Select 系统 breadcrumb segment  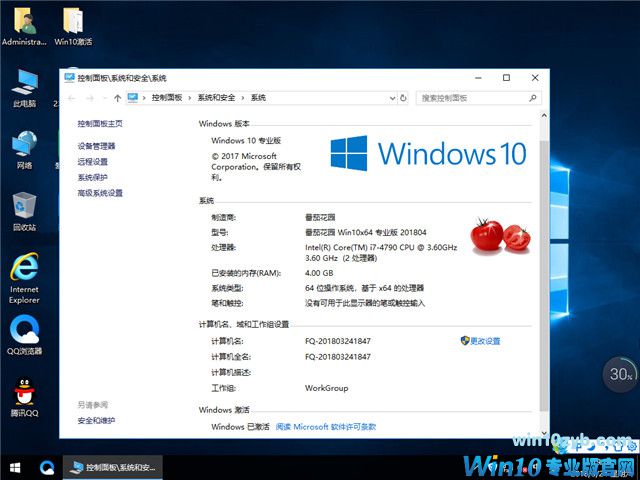click(x=258, y=98)
